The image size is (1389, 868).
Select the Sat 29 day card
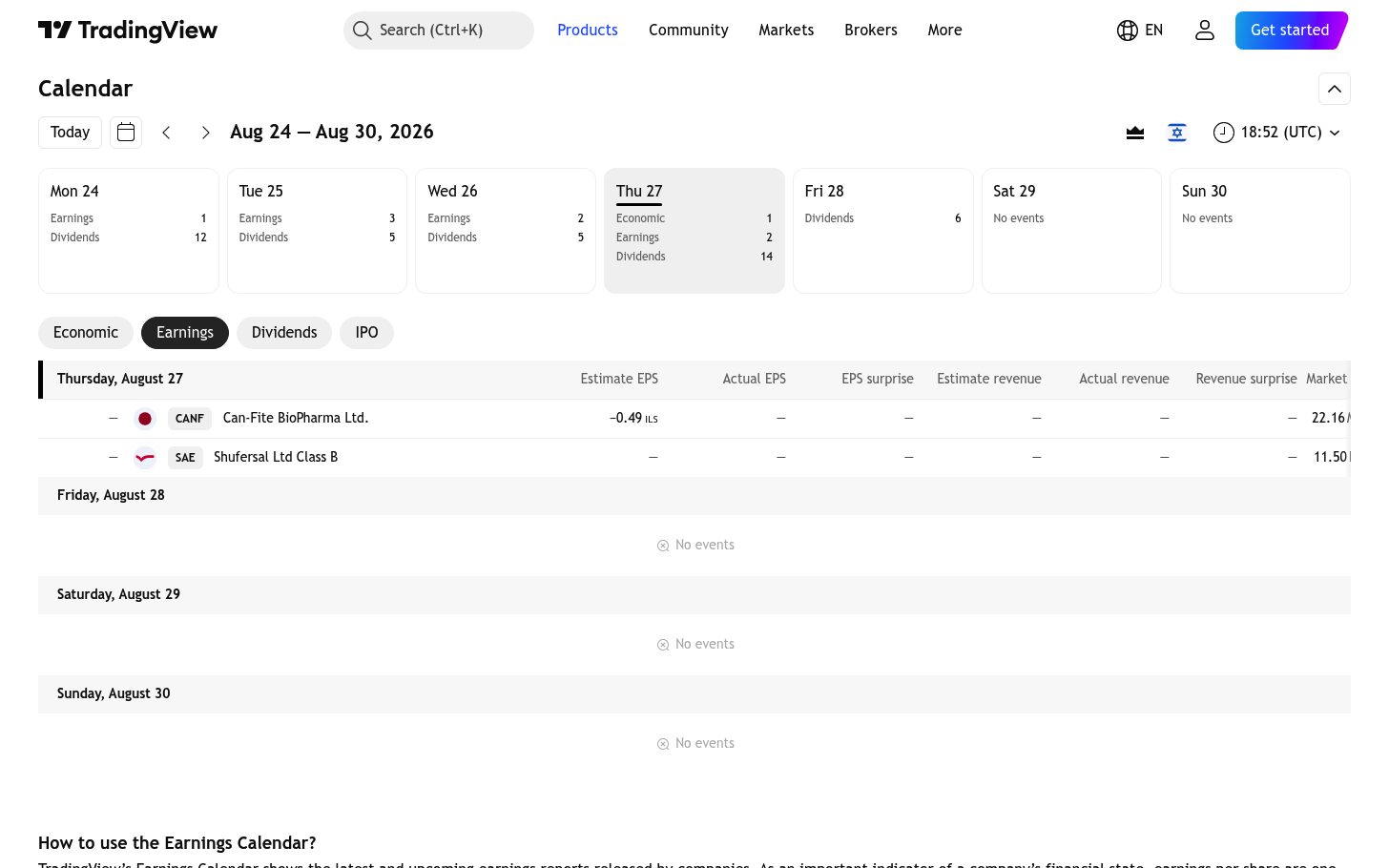click(x=1071, y=231)
